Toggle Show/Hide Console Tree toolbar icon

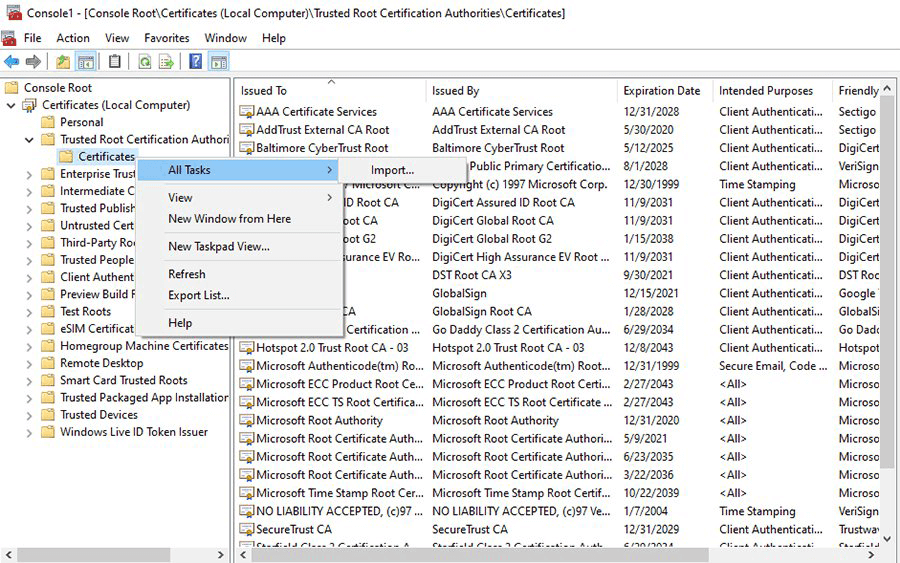(86, 62)
